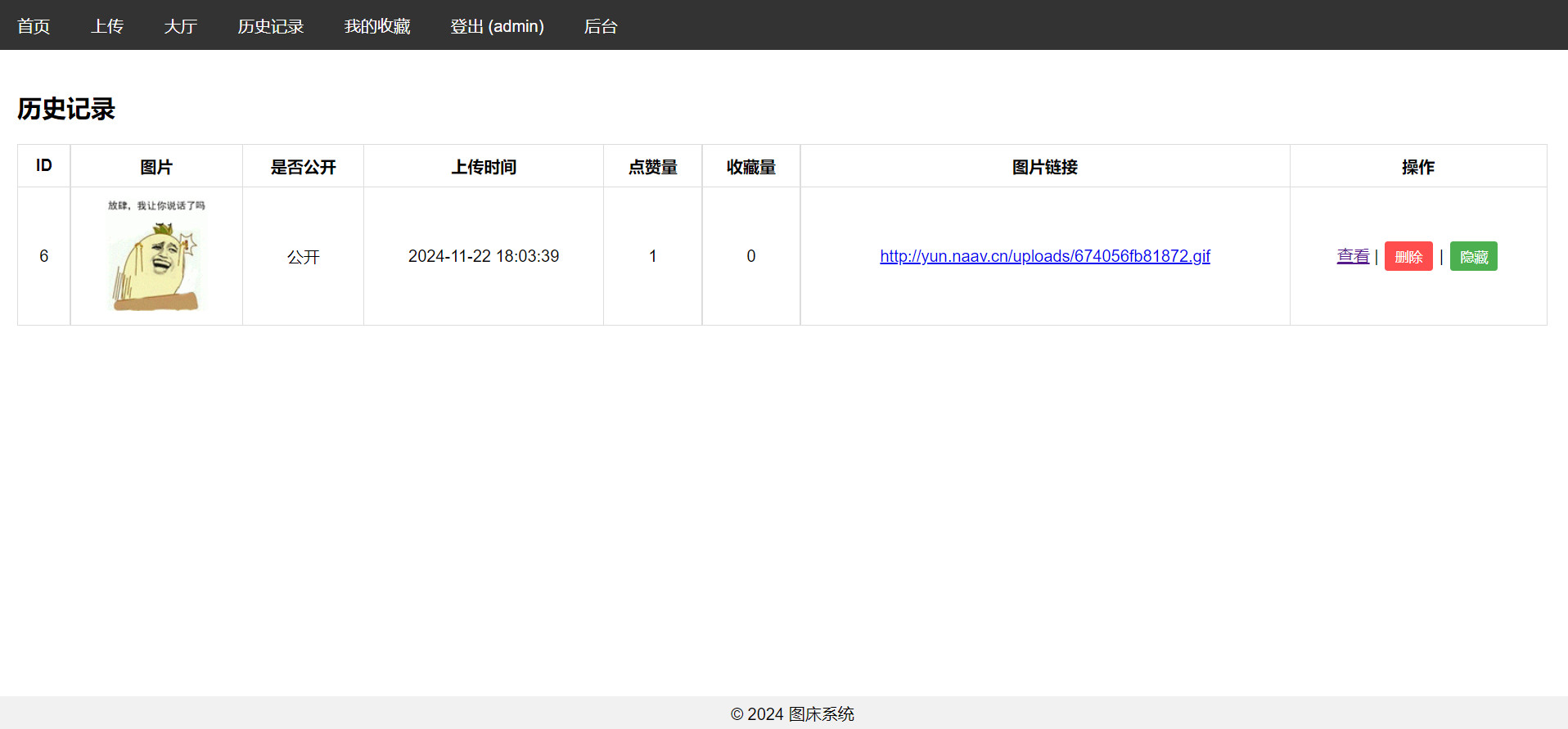The width and height of the screenshot is (1568, 729).
Task: Go to the 首页 home page
Action: [x=34, y=26]
